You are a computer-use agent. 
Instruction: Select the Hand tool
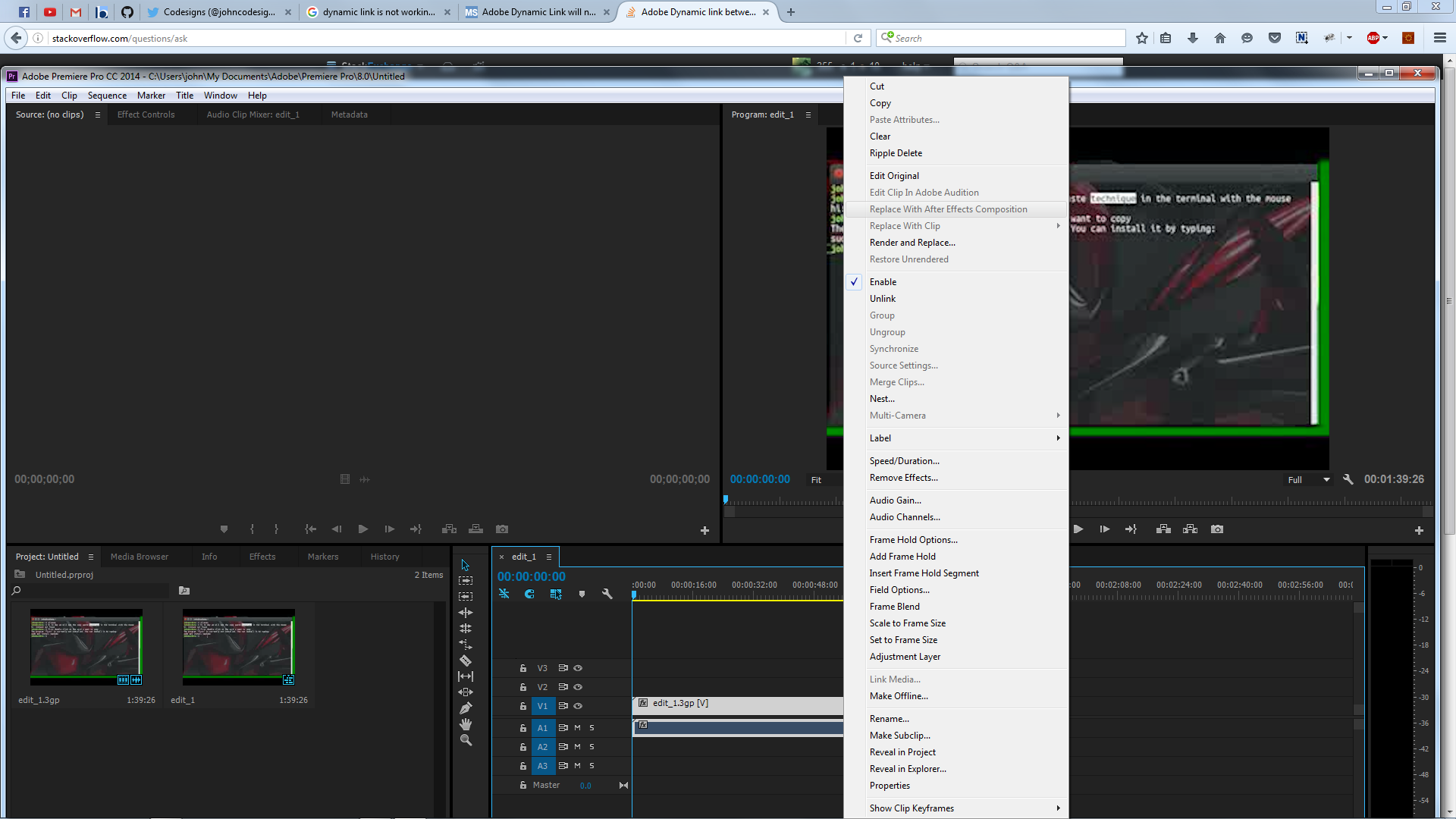[x=466, y=724]
